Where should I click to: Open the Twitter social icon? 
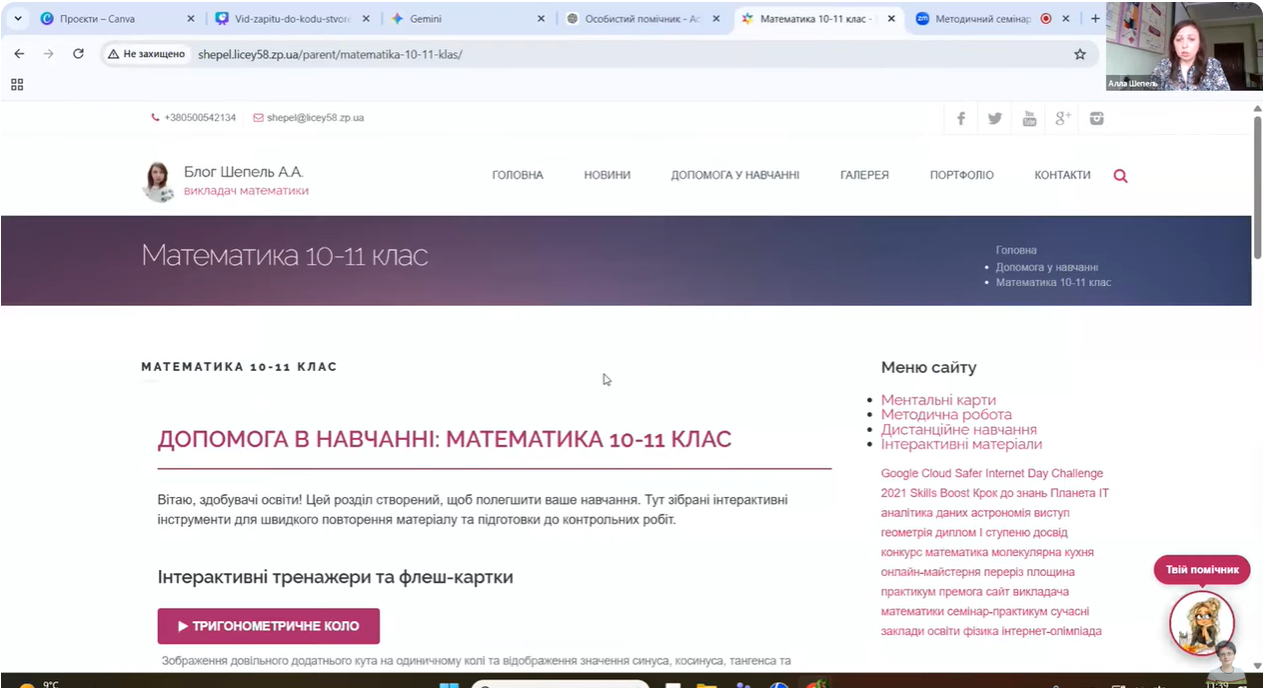tap(994, 119)
